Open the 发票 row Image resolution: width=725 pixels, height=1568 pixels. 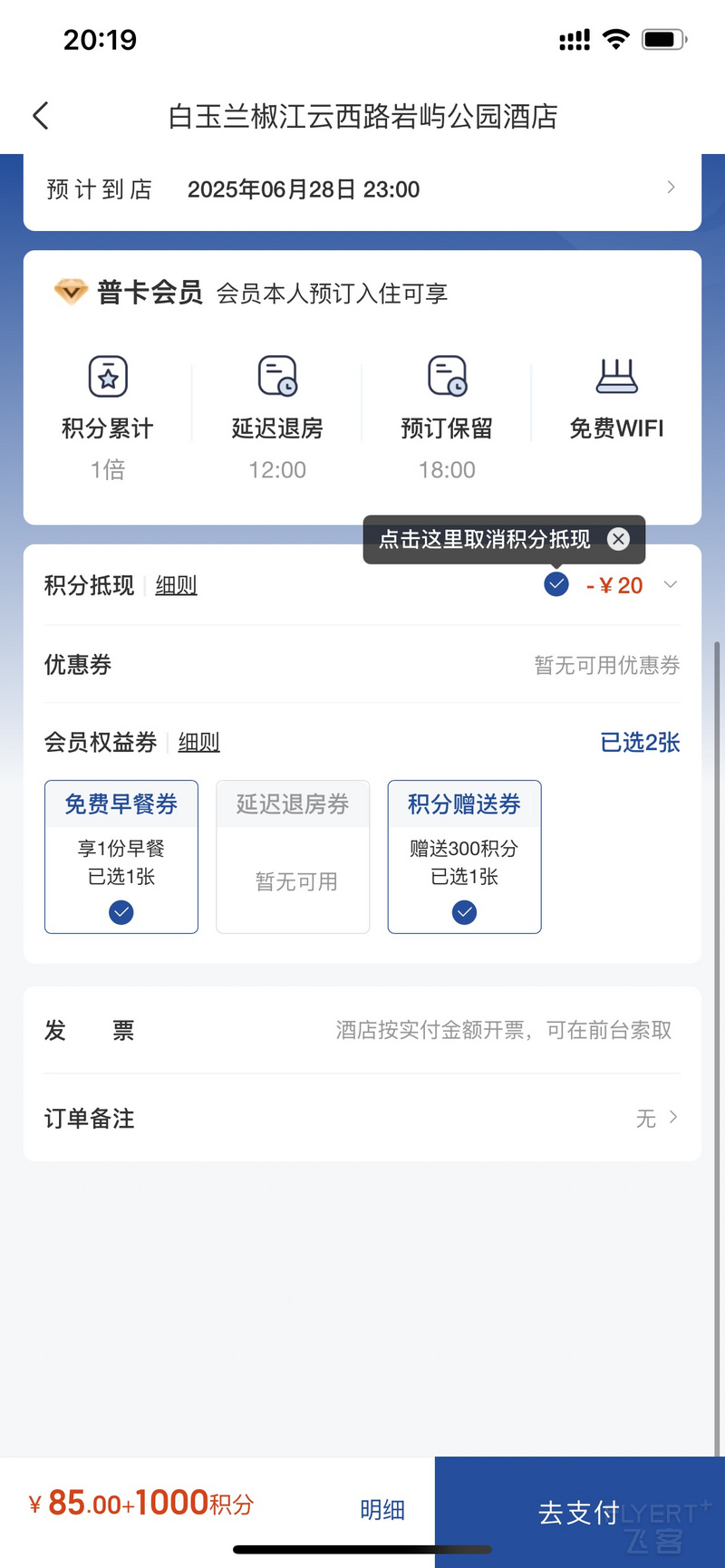[362, 1031]
